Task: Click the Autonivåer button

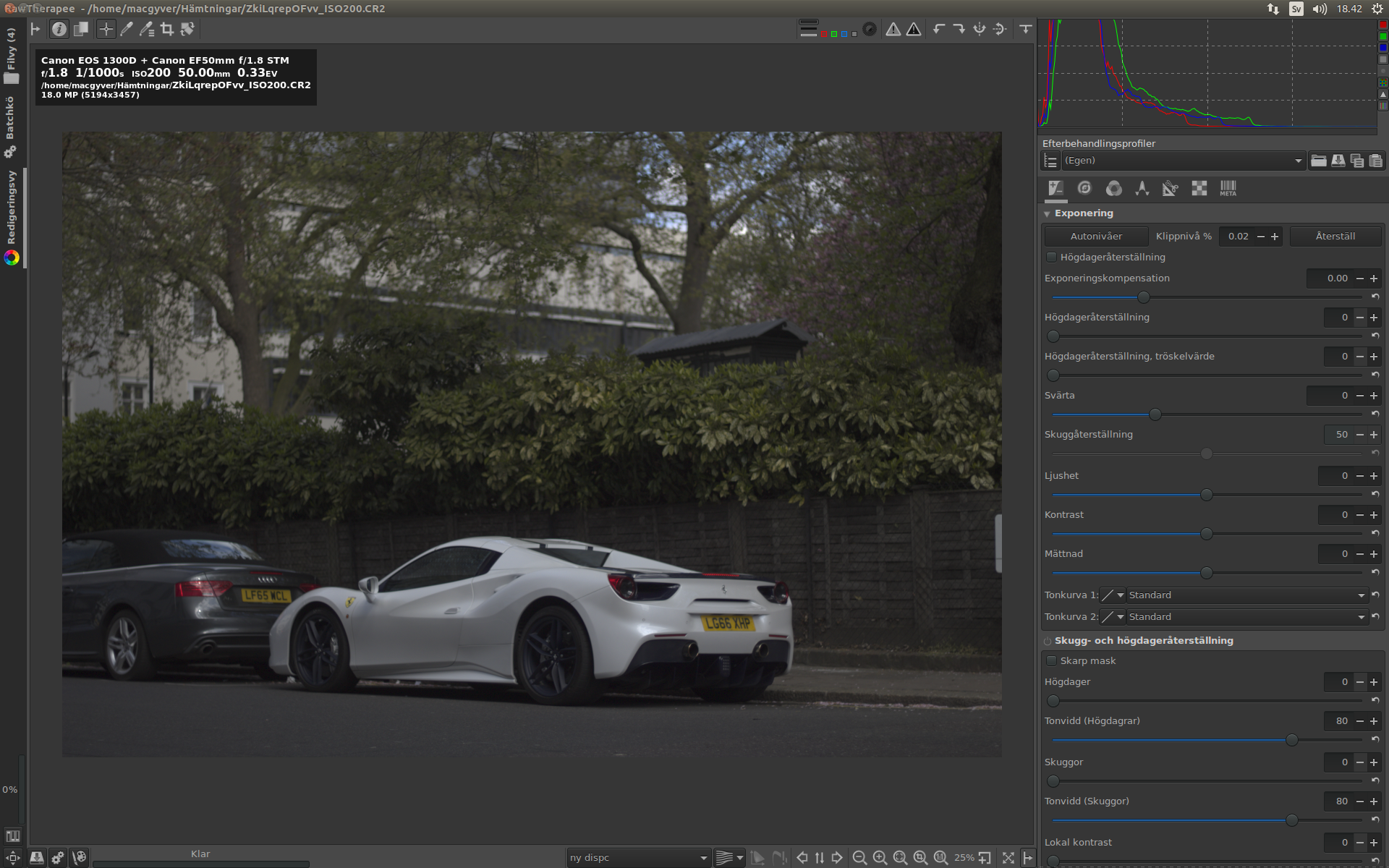Action: pyautogui.click(x=1095, y=237)
